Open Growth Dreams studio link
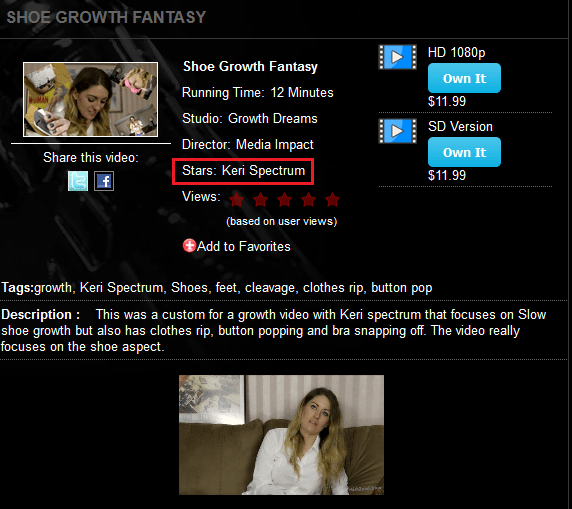This screenshot has height=509, width=572. click(273, 119)
